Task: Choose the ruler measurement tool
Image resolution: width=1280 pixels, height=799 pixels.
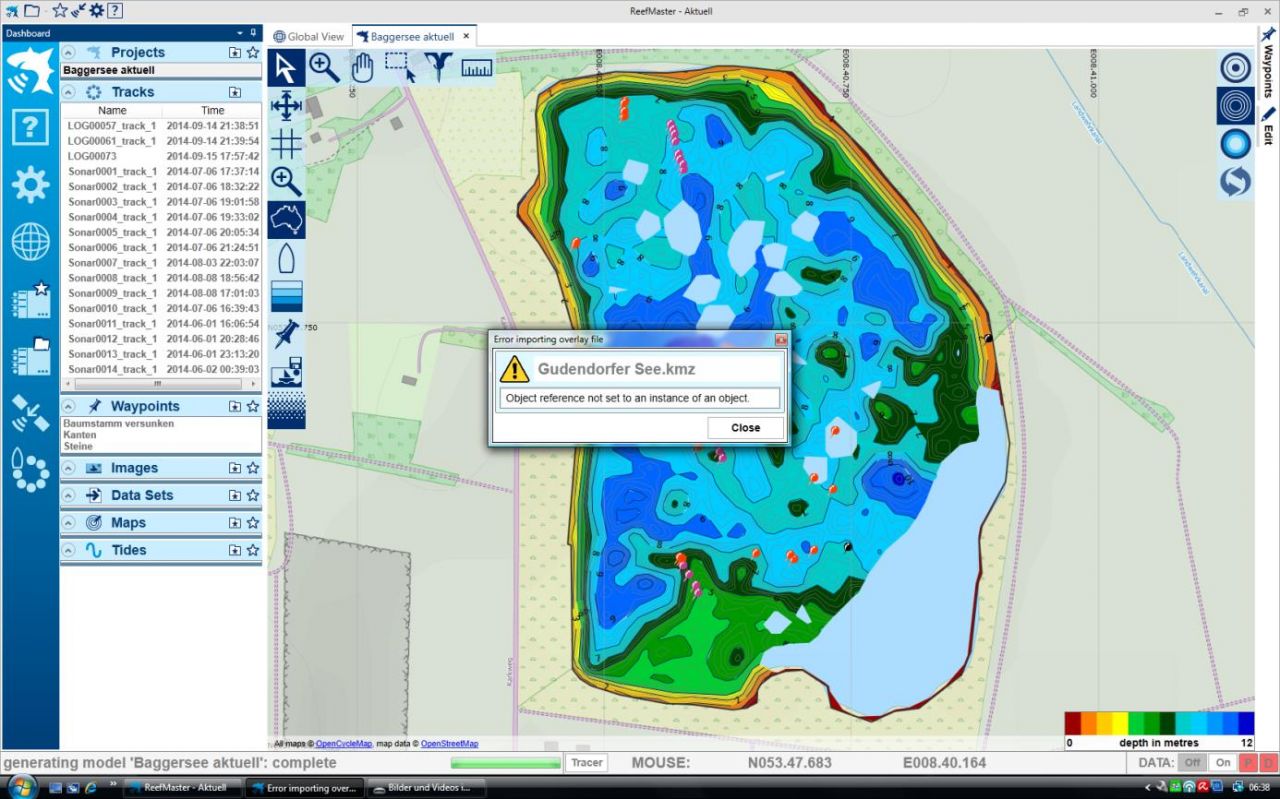Action: pos(477,68)
